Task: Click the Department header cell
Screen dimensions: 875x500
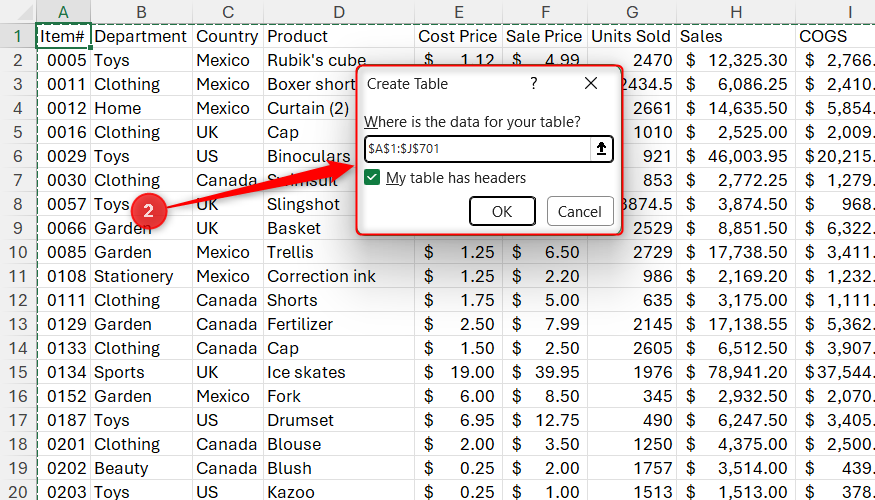Action: [142, 36]
